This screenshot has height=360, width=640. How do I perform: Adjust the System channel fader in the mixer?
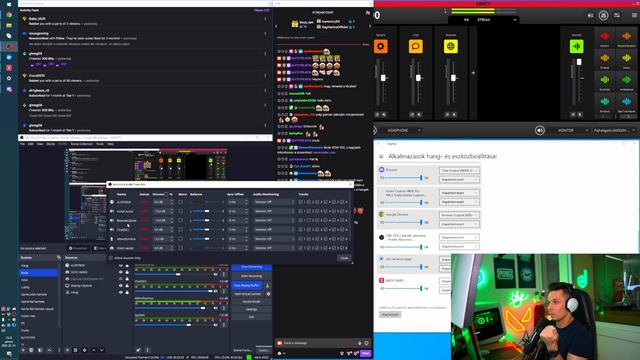point(383,78)
